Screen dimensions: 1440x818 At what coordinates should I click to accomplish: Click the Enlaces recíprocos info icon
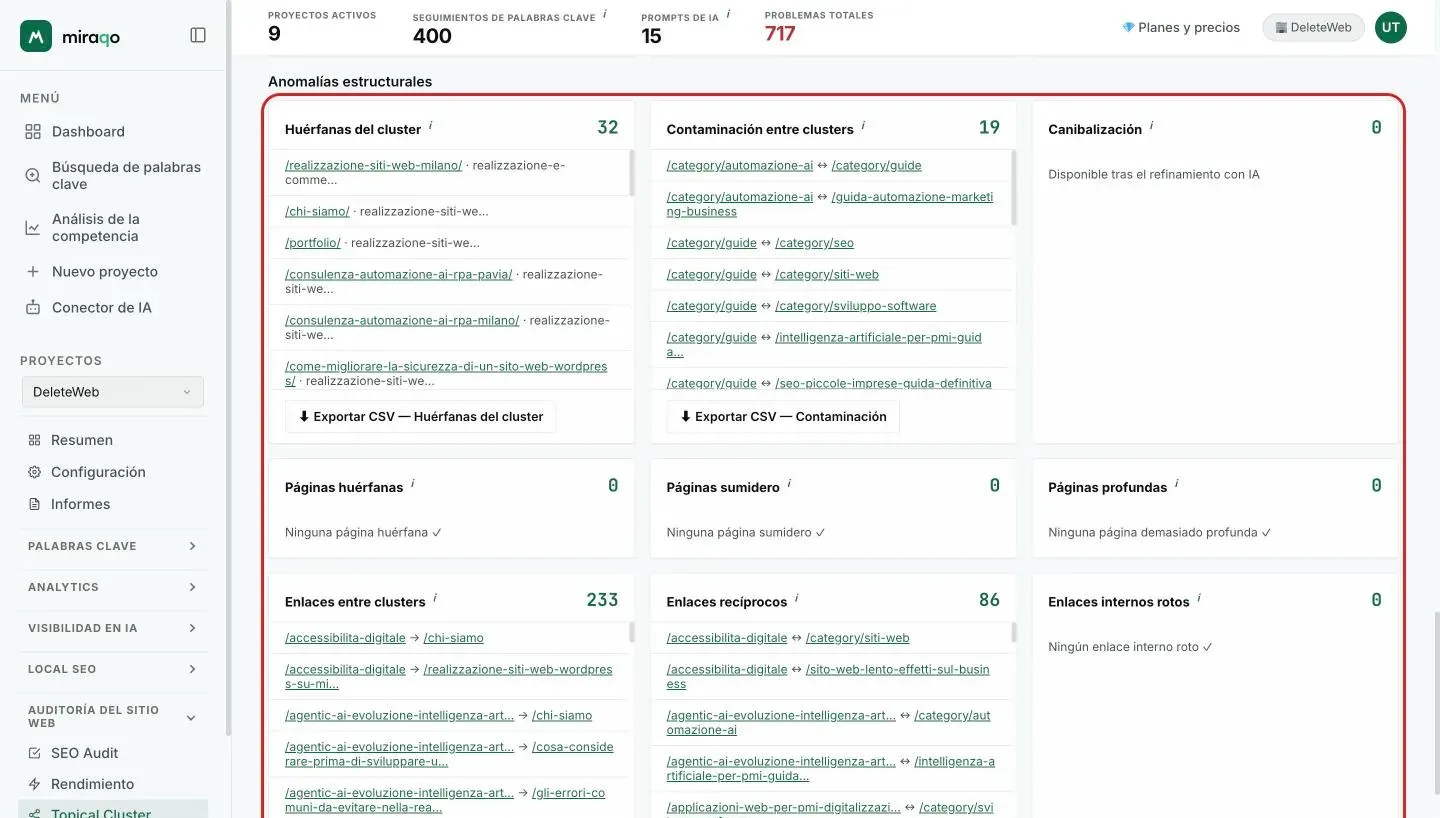coord(797,600)
